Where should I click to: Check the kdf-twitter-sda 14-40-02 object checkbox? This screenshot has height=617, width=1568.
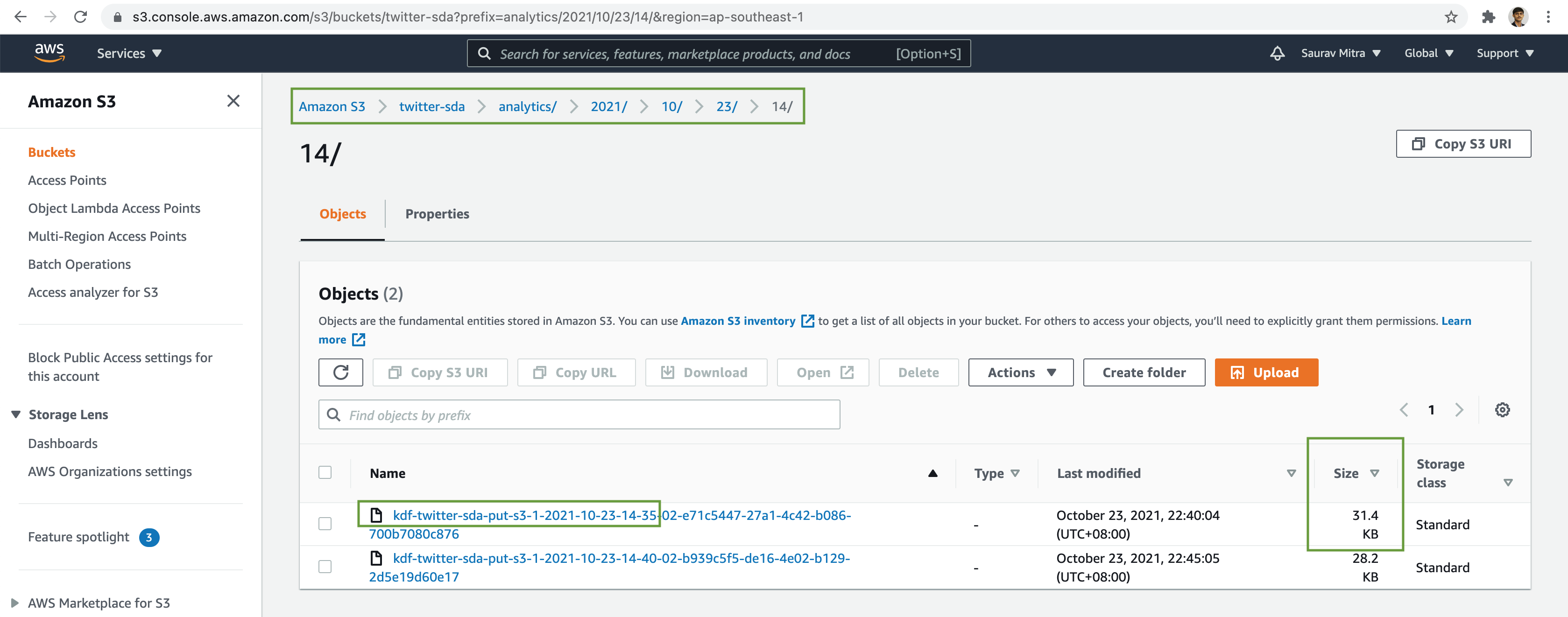click(x=325, y=567)
